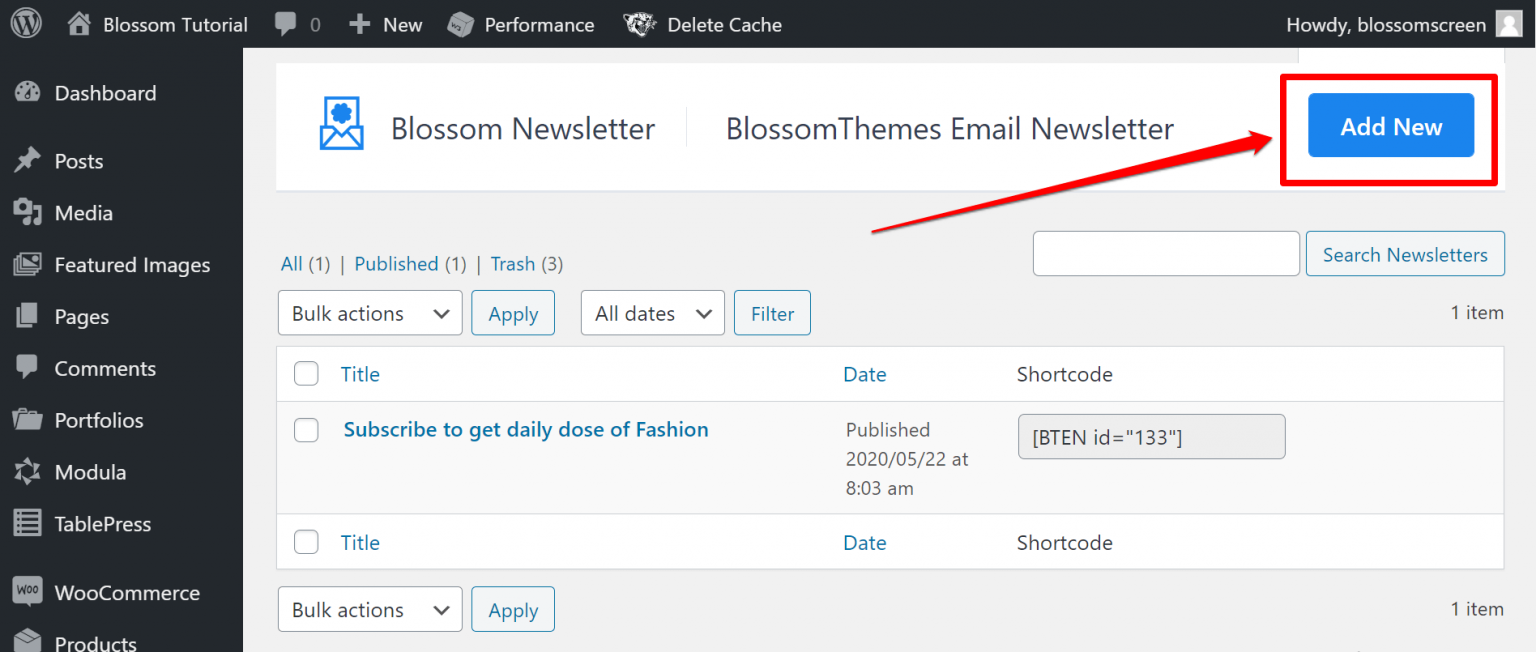
Task: Click the Performance item in the admin bar
Action: tap(520, 24)
